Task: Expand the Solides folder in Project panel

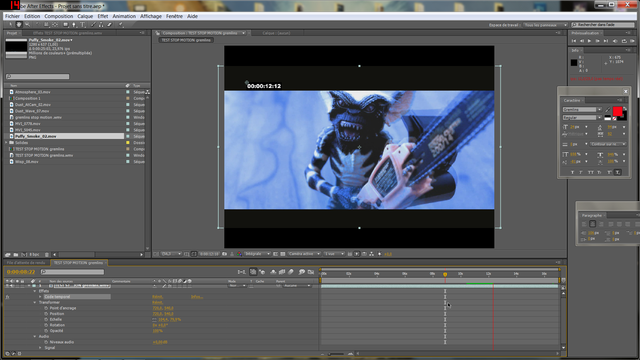Action: (x=6, y=142)
